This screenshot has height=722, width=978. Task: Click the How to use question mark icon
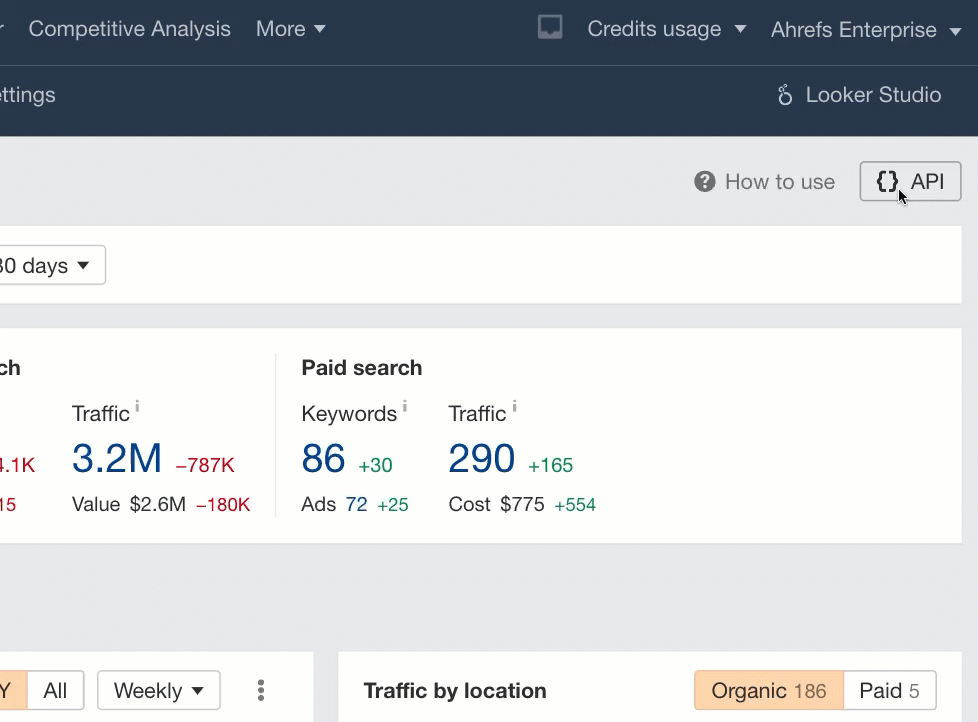[x=704, y=181]
